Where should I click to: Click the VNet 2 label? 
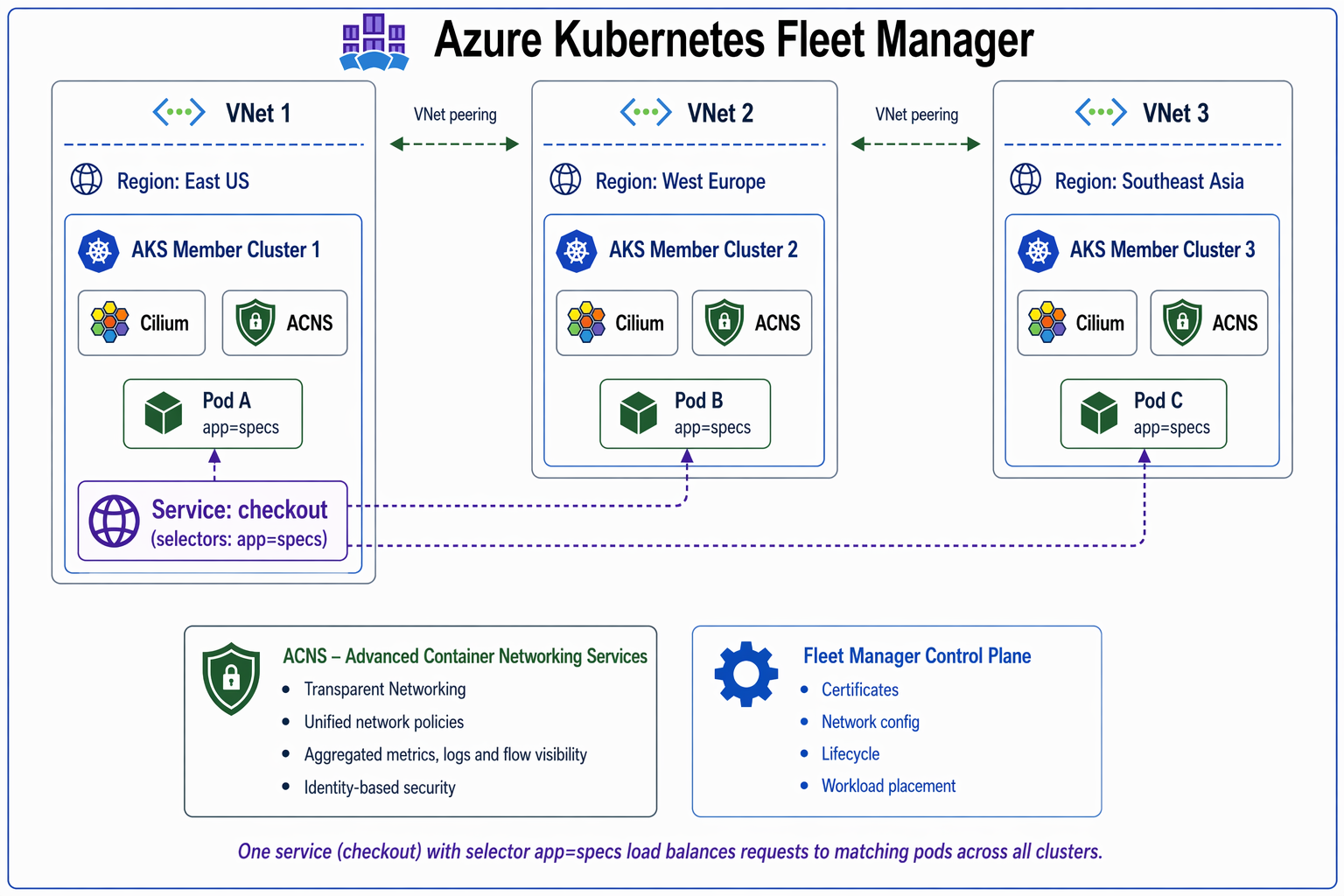[x=720, y=113]
